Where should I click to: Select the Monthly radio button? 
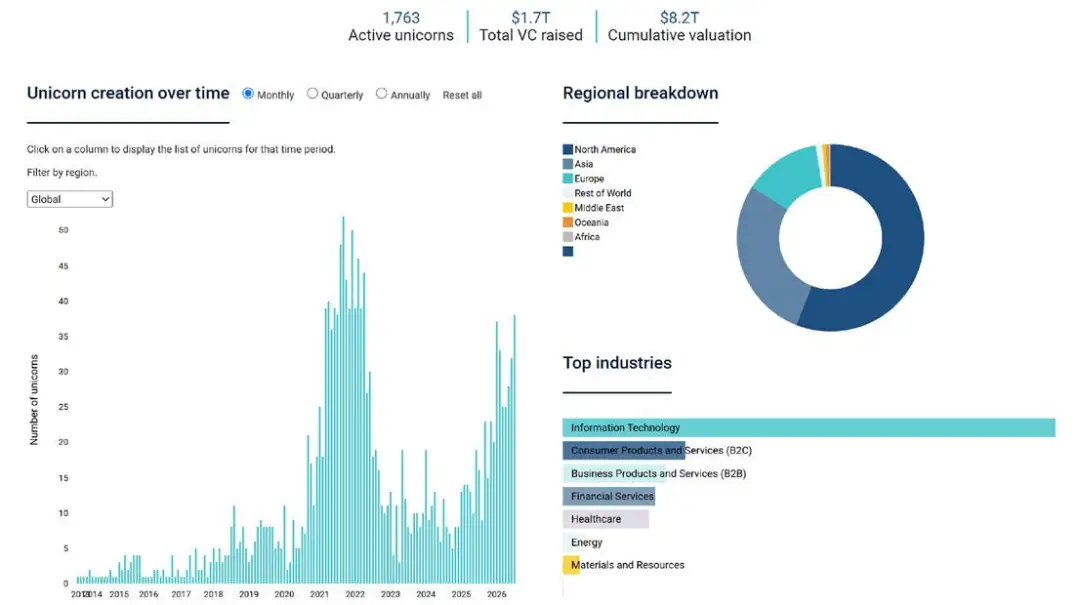point(248,94)
